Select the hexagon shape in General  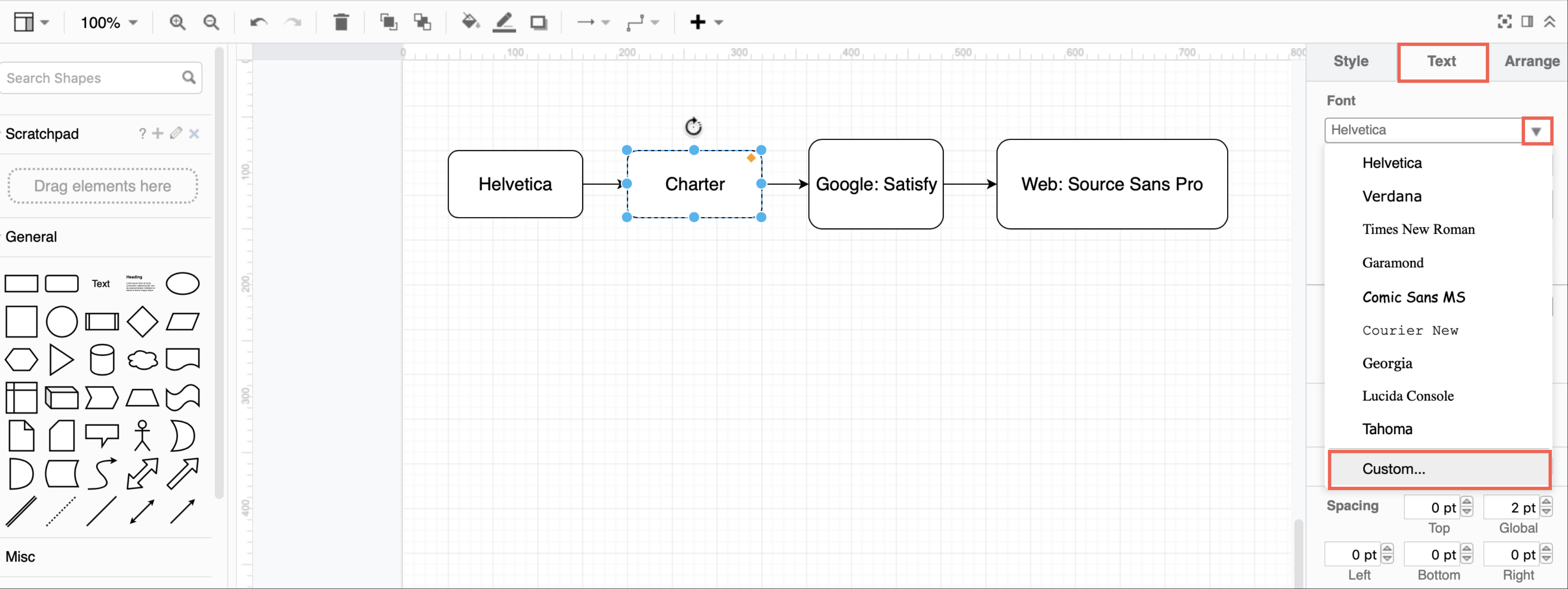point(21,360)
